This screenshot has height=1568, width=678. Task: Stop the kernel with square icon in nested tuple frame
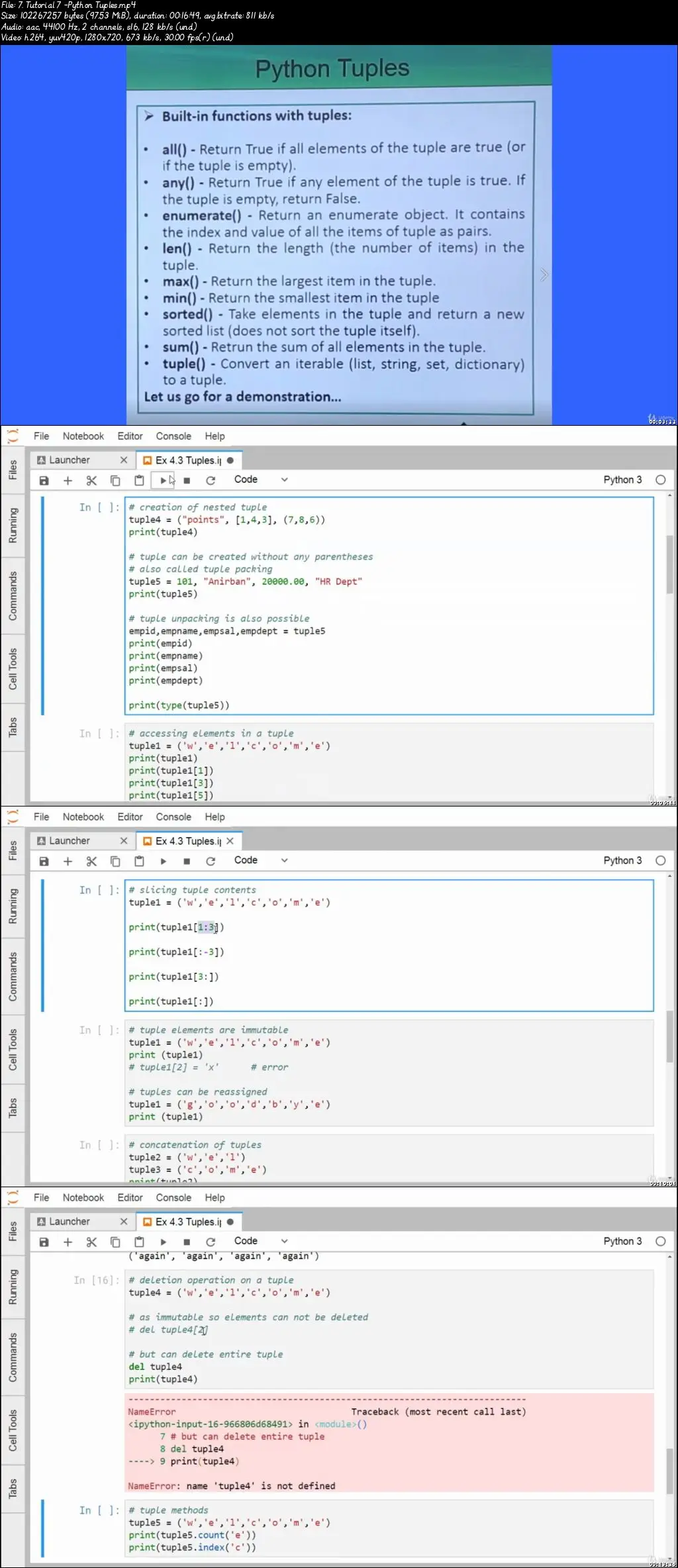pos(187,481)
